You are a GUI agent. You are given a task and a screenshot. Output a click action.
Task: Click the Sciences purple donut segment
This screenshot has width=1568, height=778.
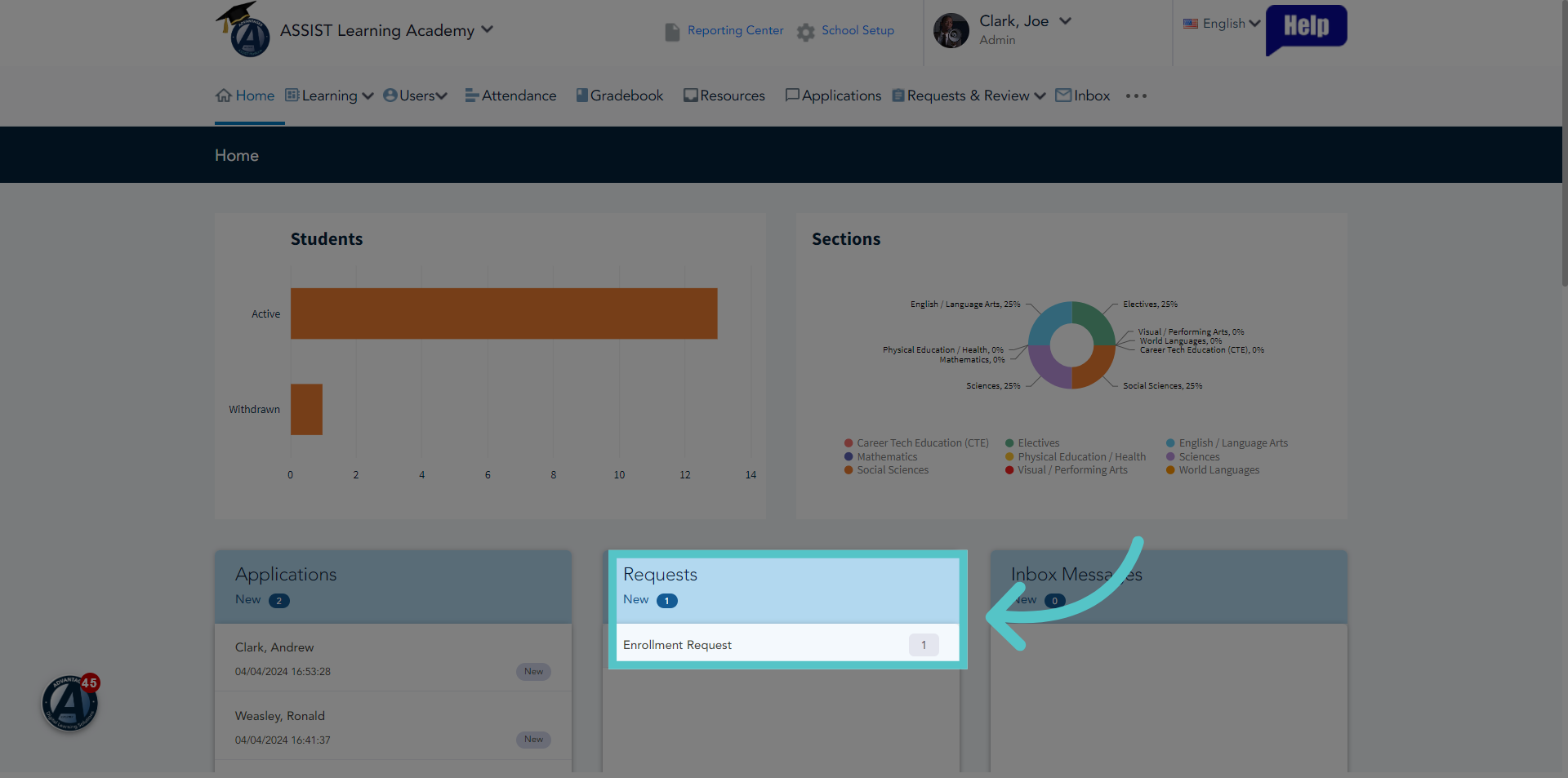pos(1048,369)
